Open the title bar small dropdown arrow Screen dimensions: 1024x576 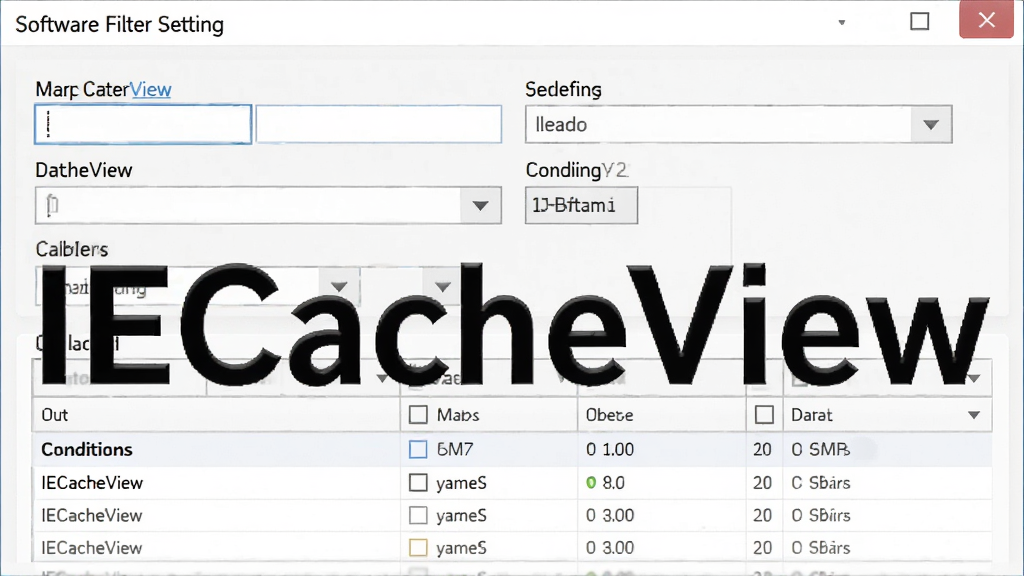842,23
